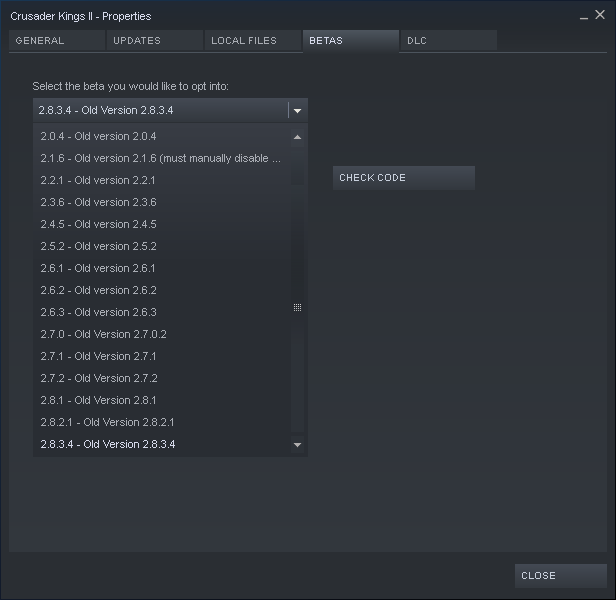Choose 2.6.3 - Old version 2.6.3
Viewport: 616px width, 600px height.
162,312
